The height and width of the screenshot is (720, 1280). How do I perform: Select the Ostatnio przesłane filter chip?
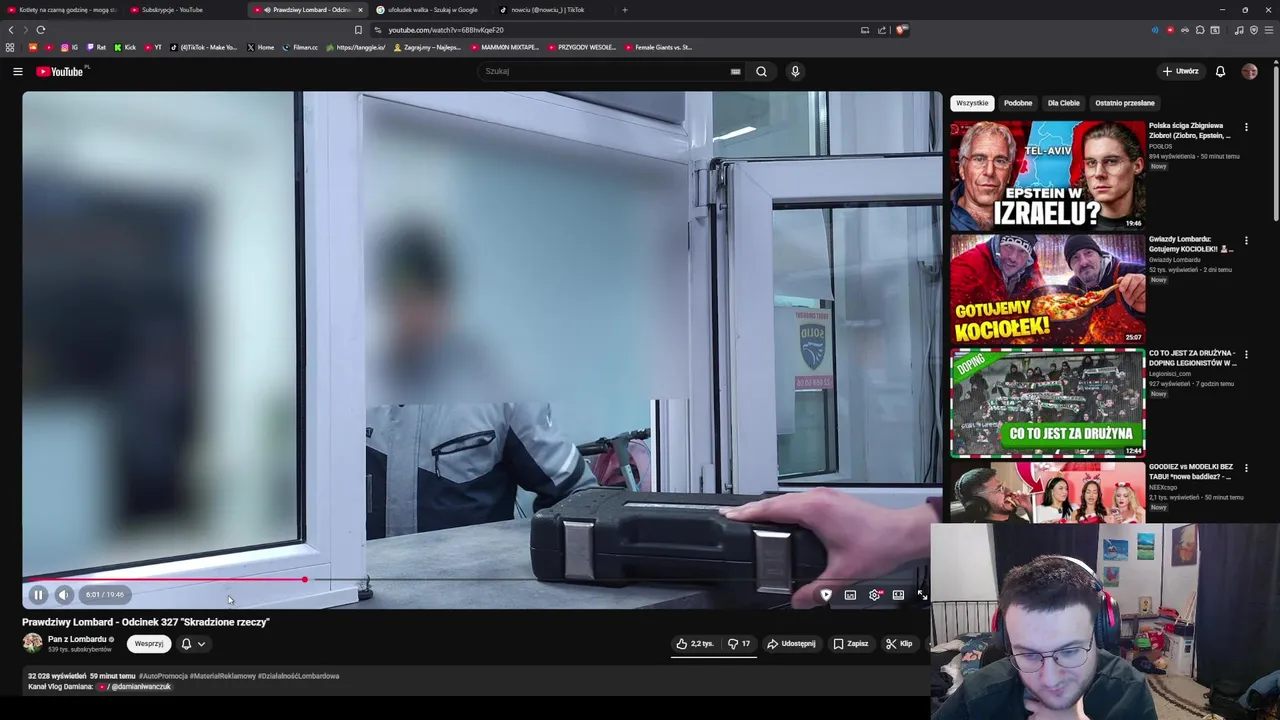click(x=1124, y=103)
